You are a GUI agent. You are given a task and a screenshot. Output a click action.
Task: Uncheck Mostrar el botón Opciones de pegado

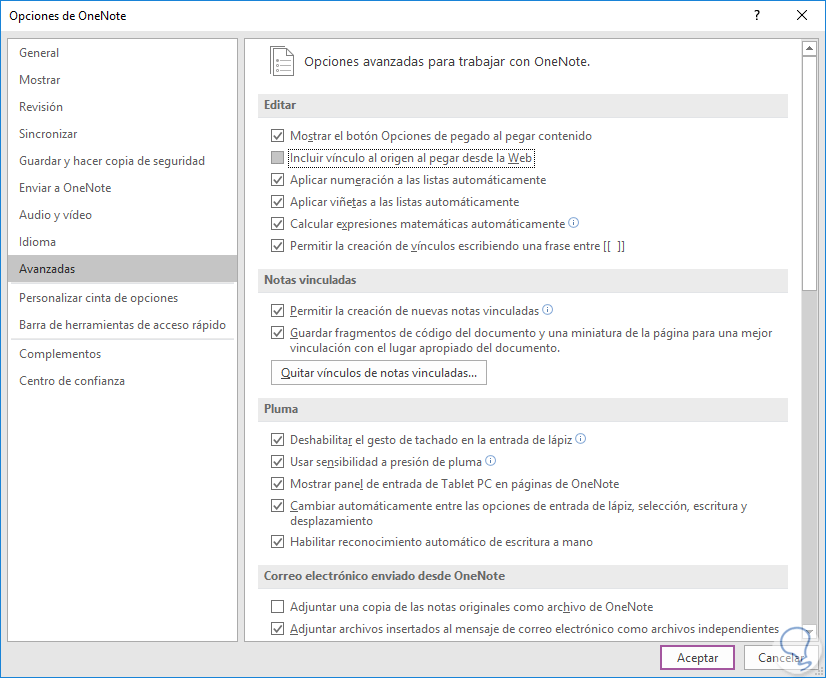278,136
